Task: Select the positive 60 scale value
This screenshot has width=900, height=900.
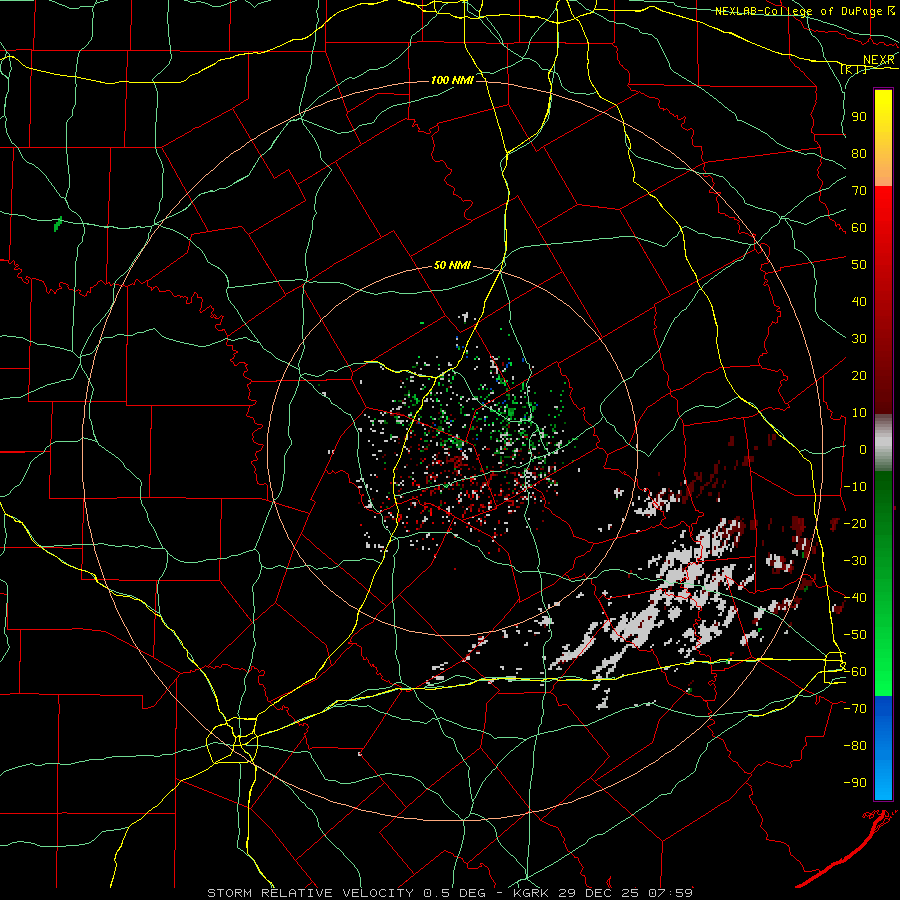Action: coord(859,227)
